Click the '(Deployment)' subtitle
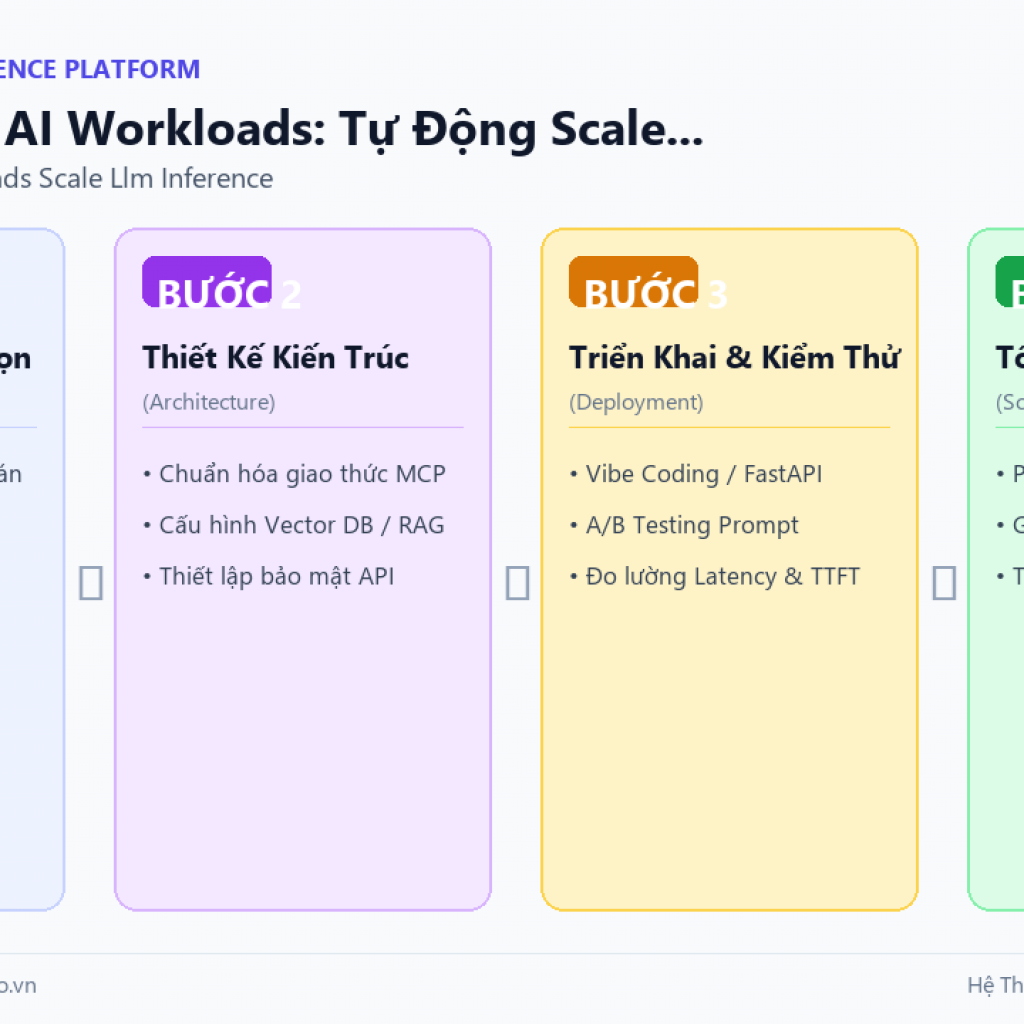 [636, 402]
